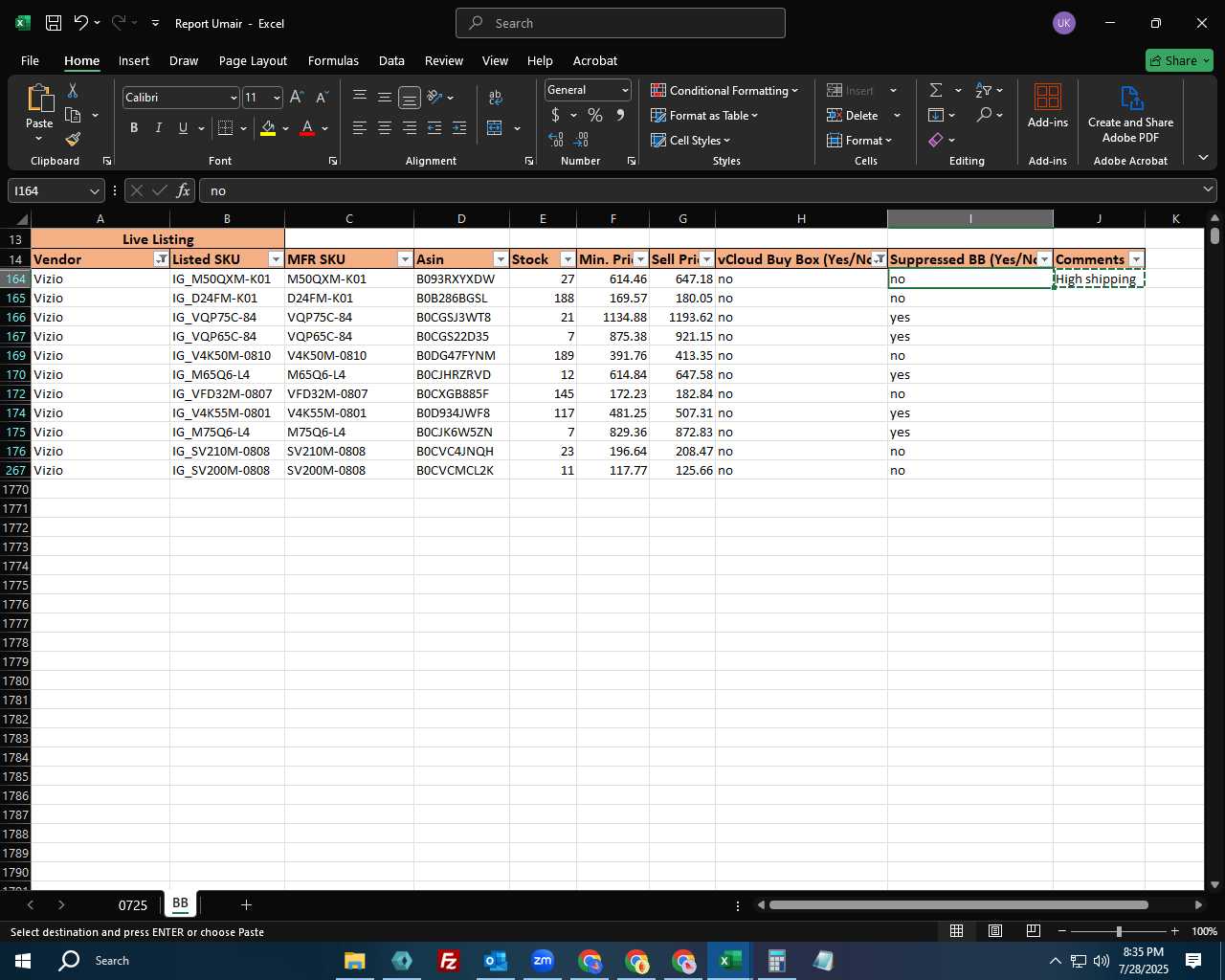The height and width of the screenshot is (980, 1225).
Task: Open the General number format dropdown
Action: click(x=625, y=90)
